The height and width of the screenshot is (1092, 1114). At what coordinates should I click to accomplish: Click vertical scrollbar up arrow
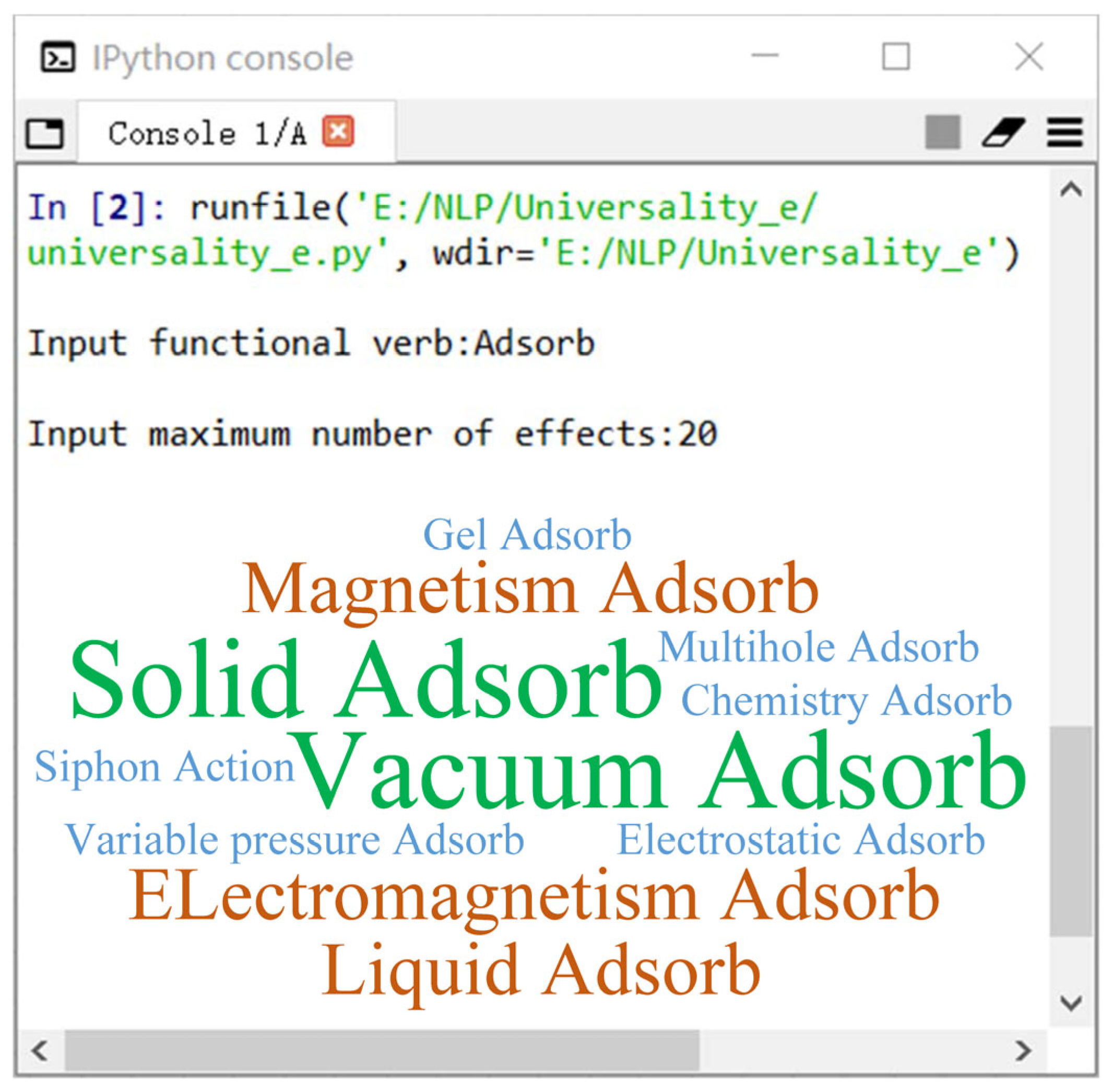click(1071, 189)
